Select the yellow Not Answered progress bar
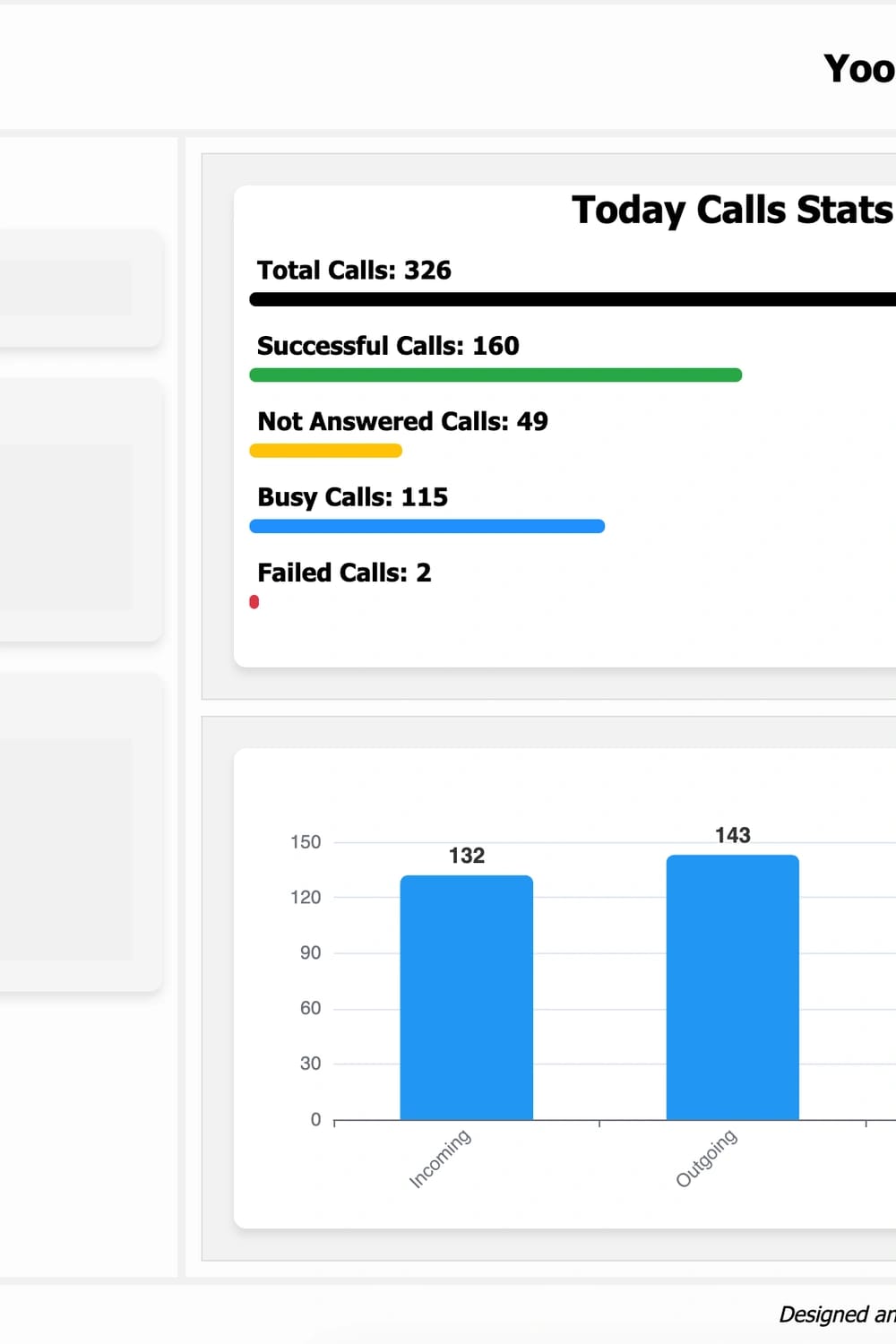This screenshot has height=1344, width=896. 325,450
